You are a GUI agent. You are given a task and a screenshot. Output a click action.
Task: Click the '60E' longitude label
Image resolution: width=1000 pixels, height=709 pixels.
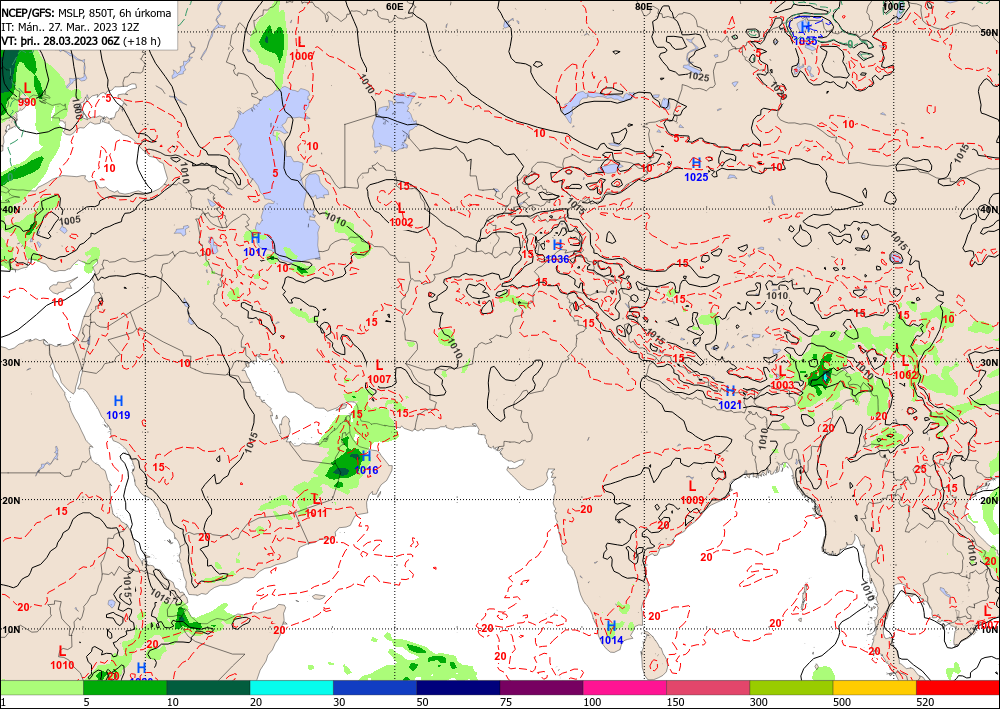click(x=395, y=6)
